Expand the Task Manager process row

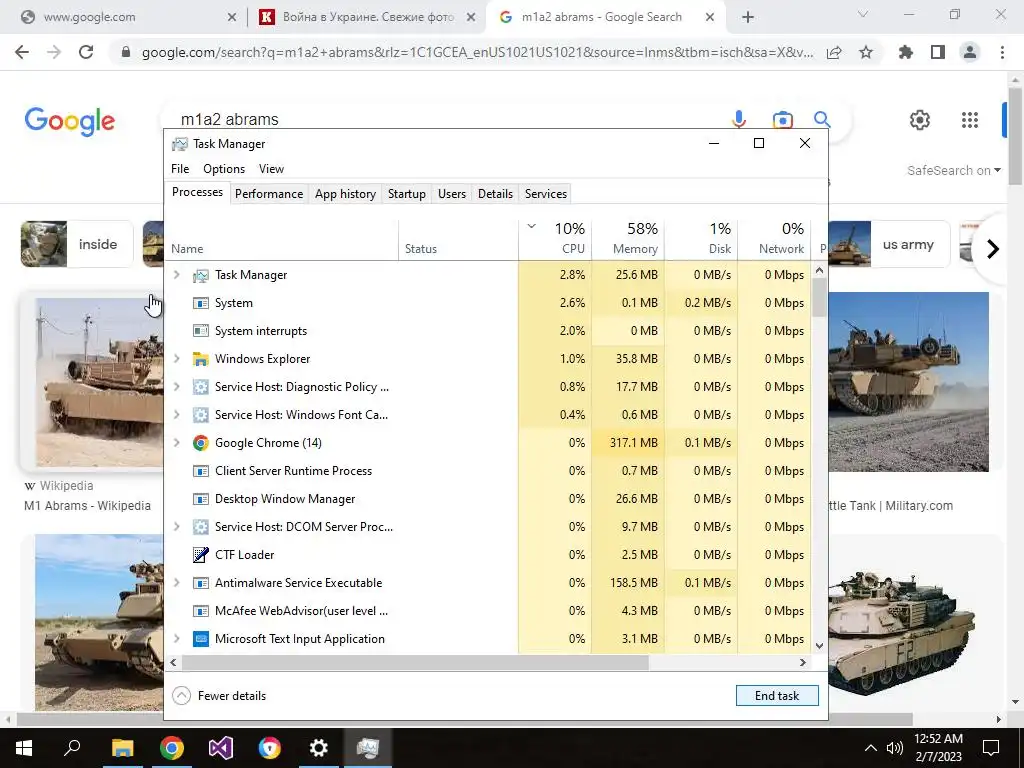click(176, 275)
